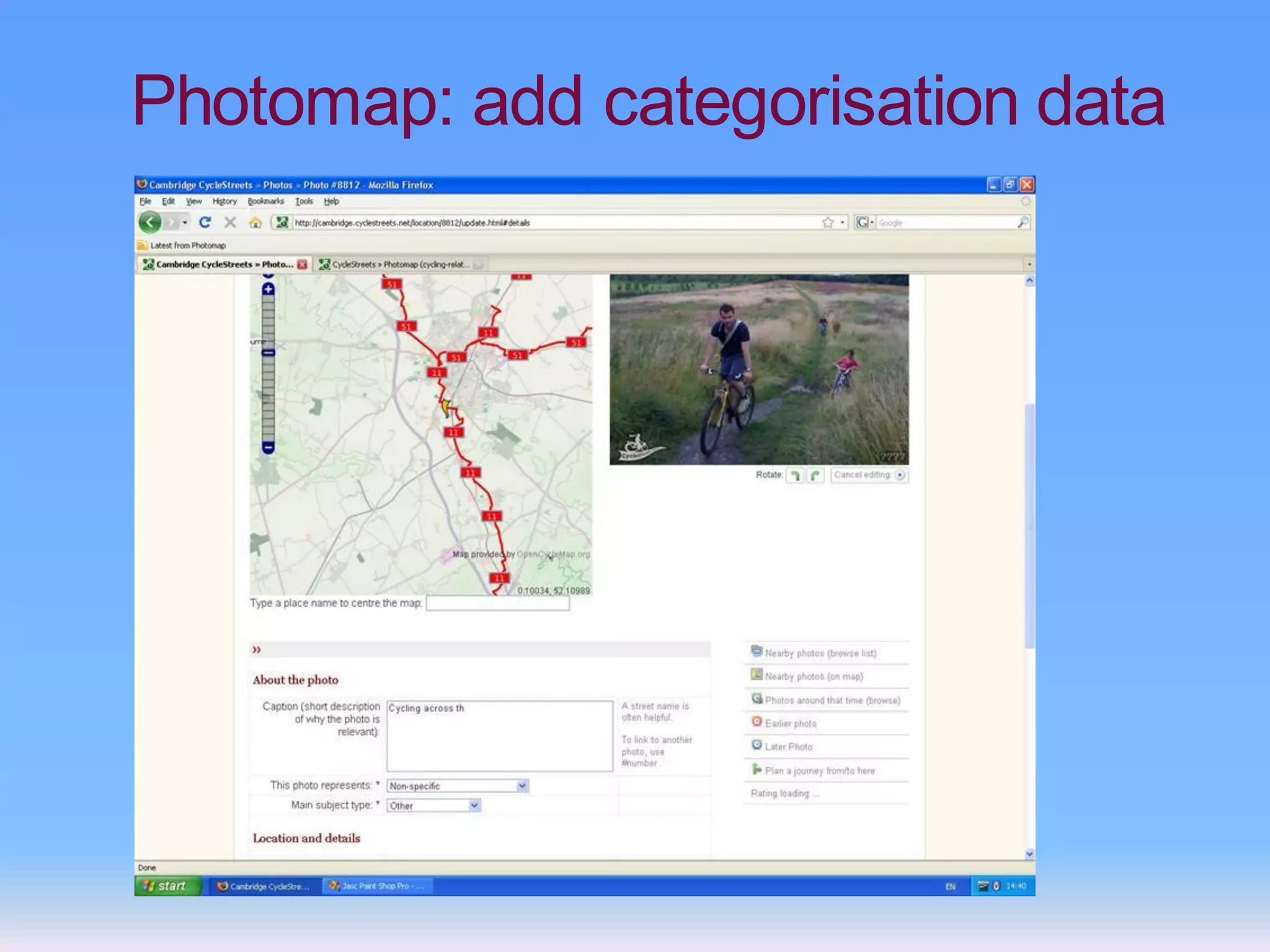Click the Cancel editing button

(869, 475)
